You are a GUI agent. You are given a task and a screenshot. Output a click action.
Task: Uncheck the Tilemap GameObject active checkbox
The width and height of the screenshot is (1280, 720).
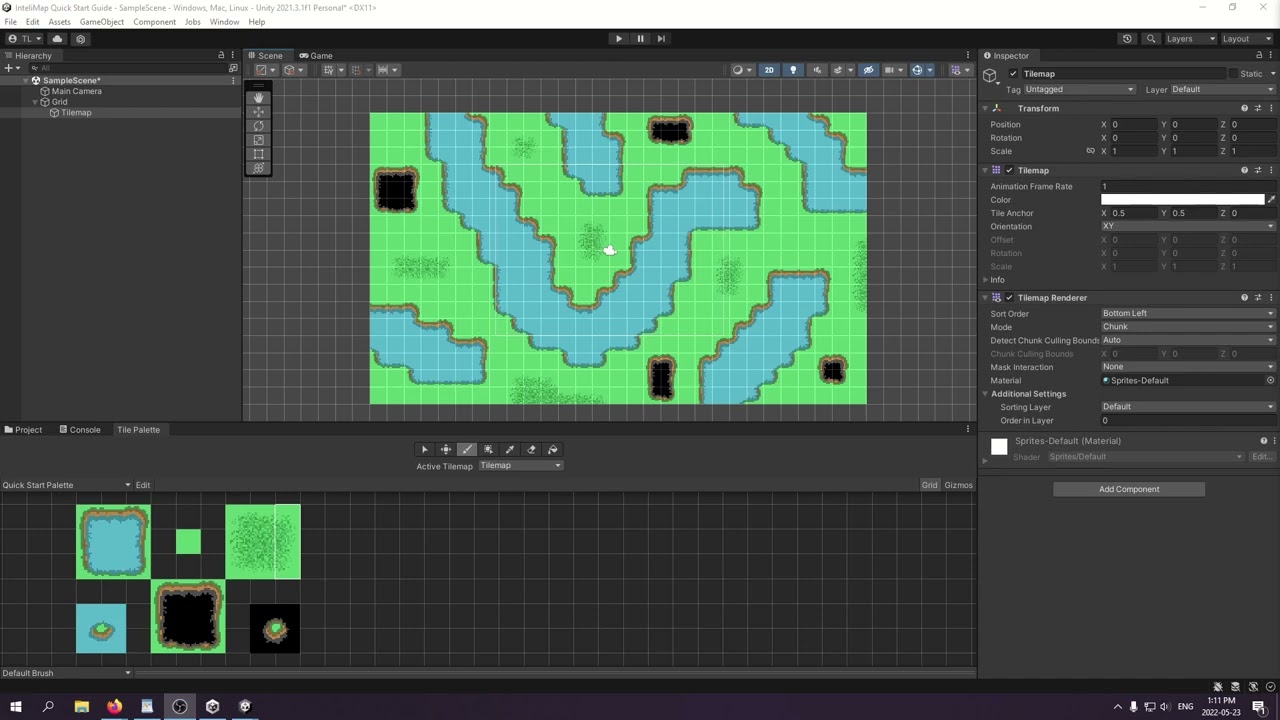point(1013,74)
